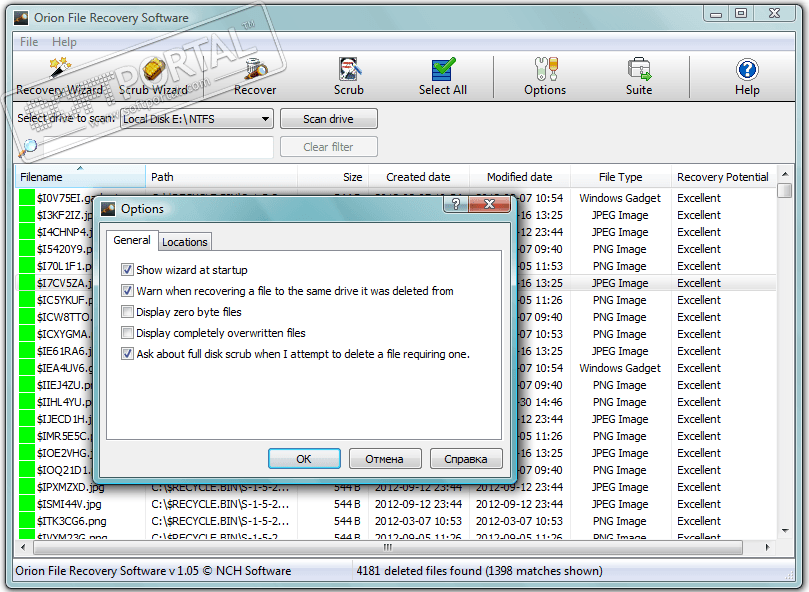809x592 pixels.
Task: Select the file $ITK3CG6.png
Action: pyautogui.click(x=72, y=521)
